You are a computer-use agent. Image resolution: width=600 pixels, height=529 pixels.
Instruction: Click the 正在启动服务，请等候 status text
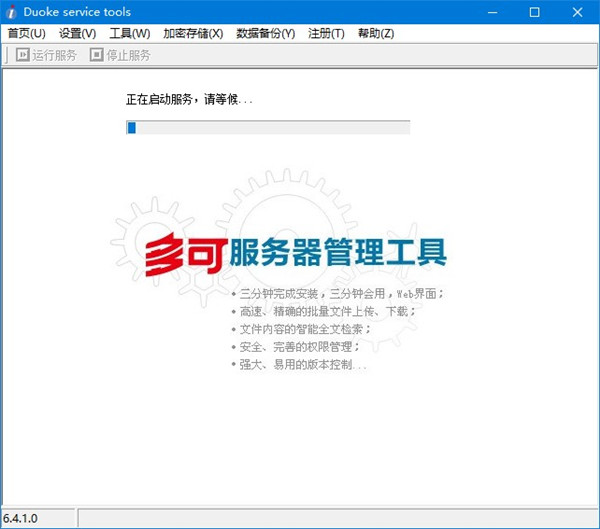pyautogui.click(x=189, y=100)
